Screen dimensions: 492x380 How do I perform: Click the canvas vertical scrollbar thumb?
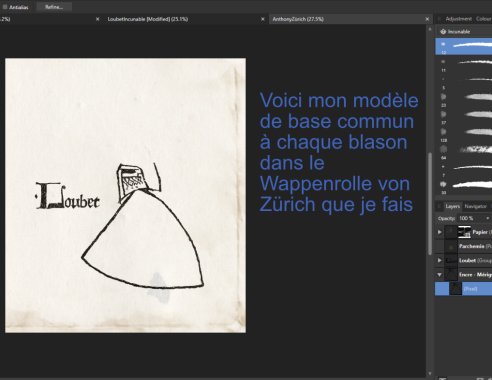[x=430, y=204]
